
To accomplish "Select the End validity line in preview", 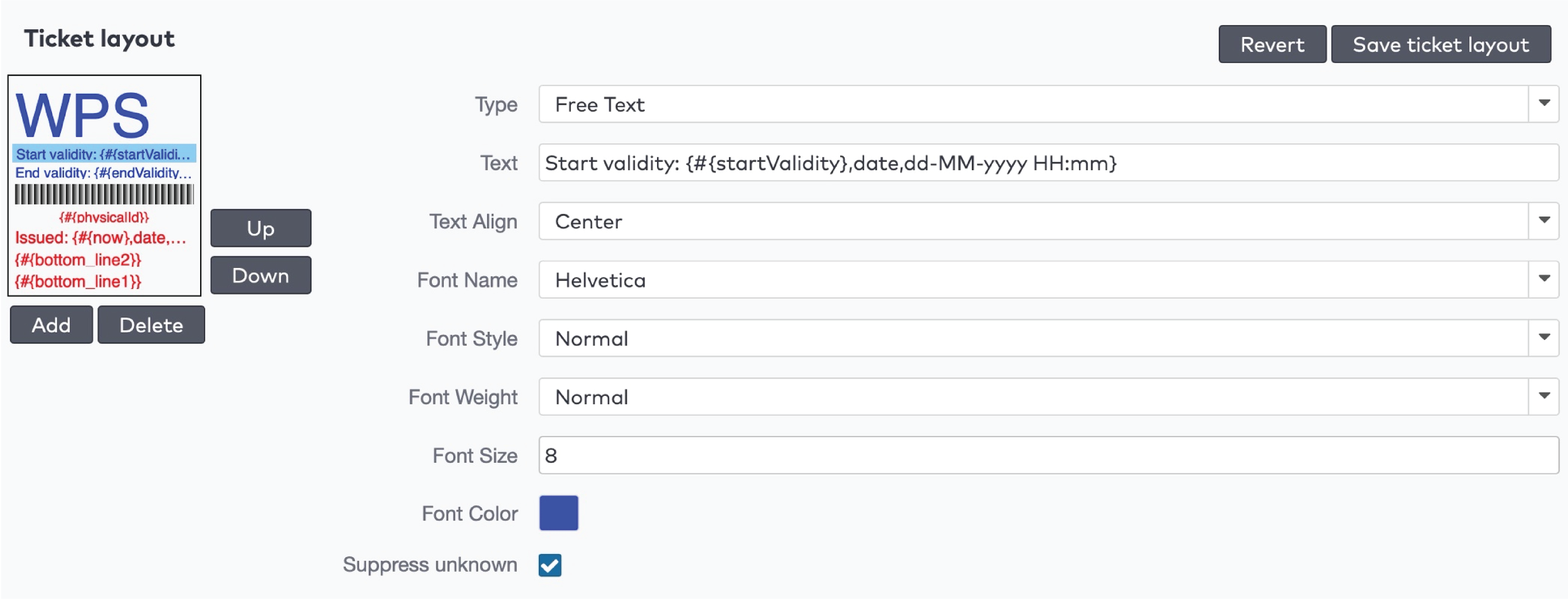I will coord(103,173).
